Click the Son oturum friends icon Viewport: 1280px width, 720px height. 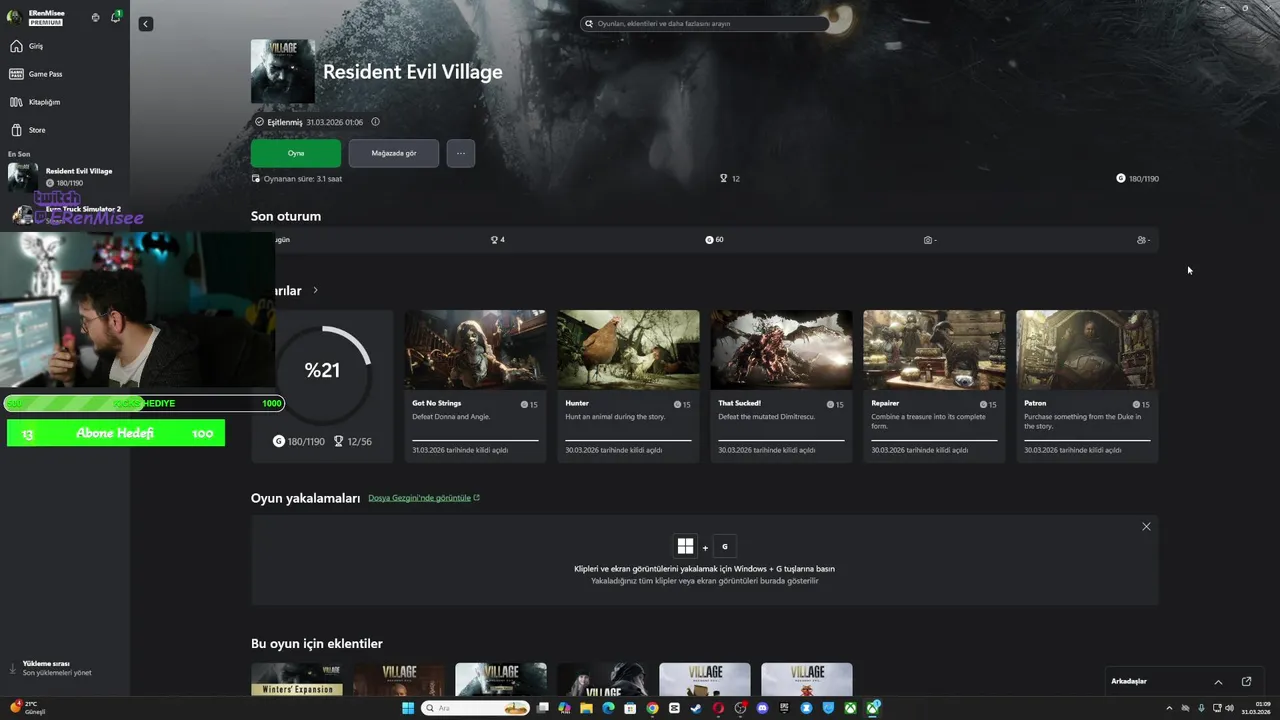(x=1141, y=240)
